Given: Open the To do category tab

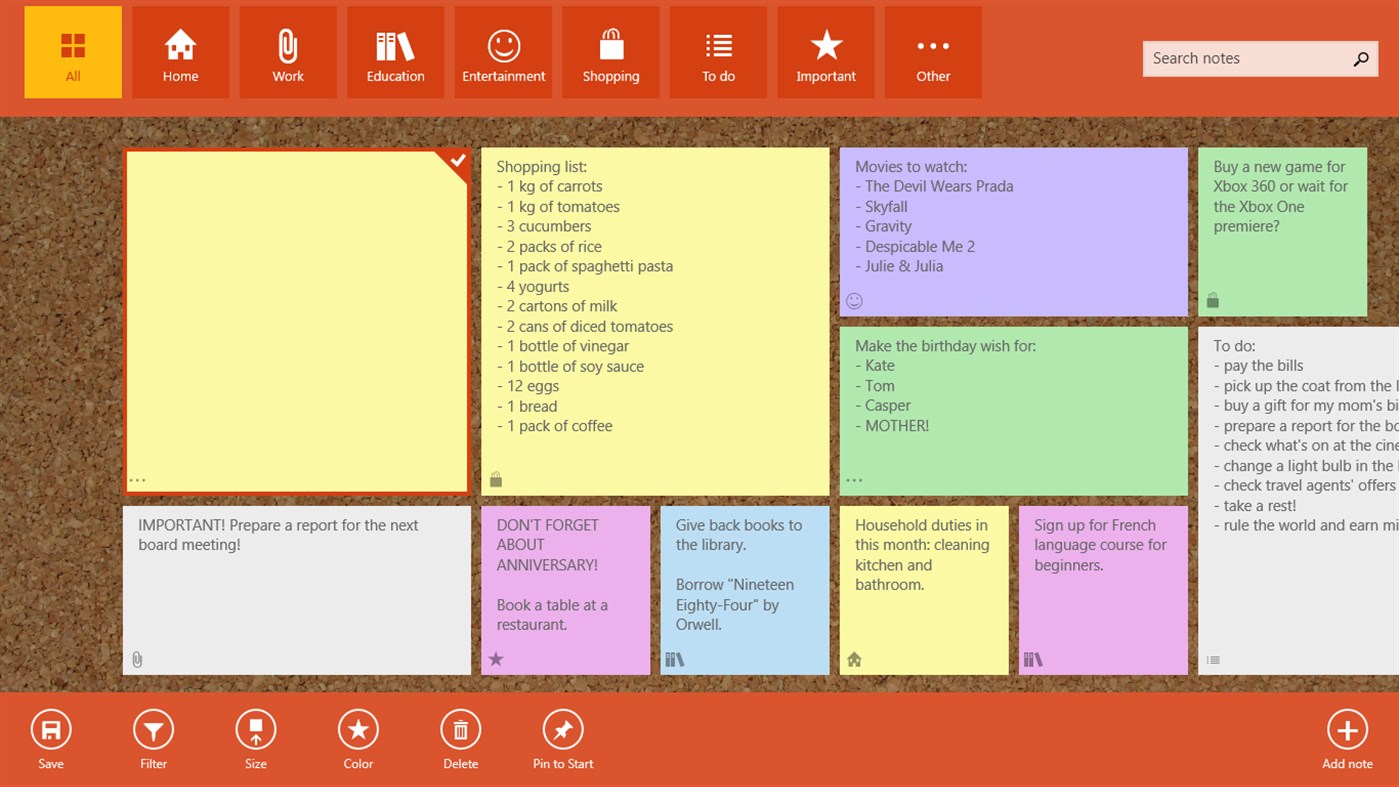Looking at the screenshot, I should coord(718,52).
